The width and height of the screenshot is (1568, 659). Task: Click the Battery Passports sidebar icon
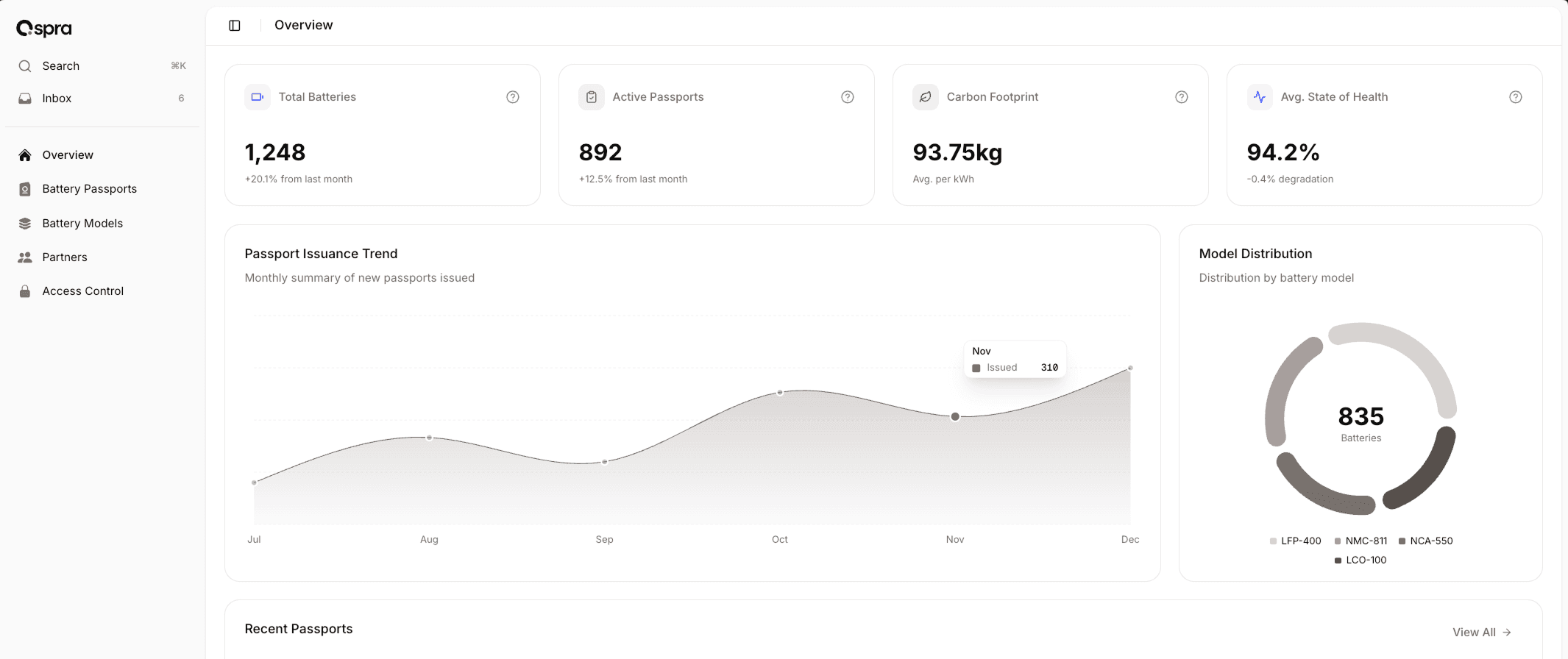coord(25,189)
